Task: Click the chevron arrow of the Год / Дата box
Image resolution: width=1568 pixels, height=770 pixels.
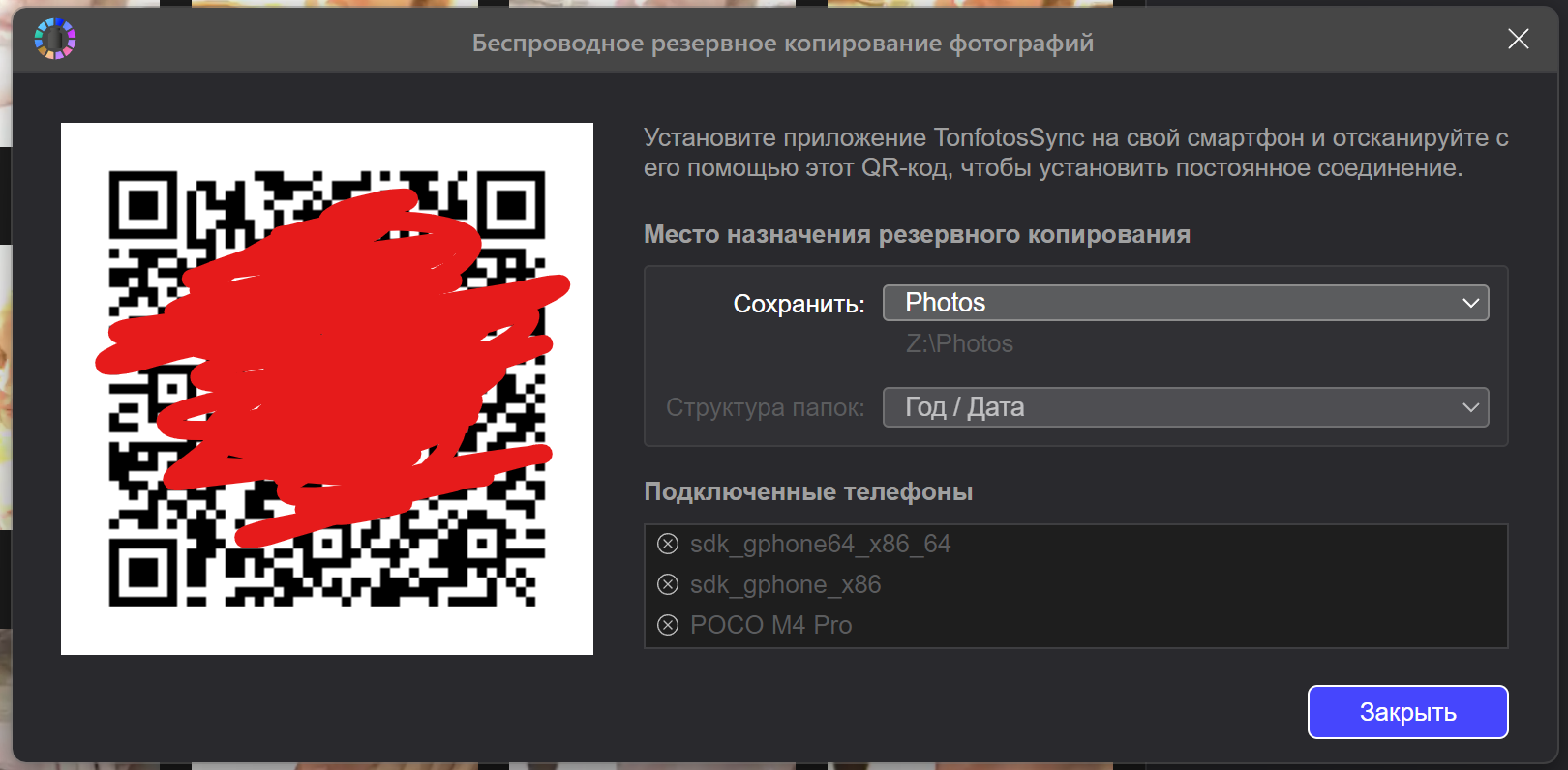Action: 1470,408
